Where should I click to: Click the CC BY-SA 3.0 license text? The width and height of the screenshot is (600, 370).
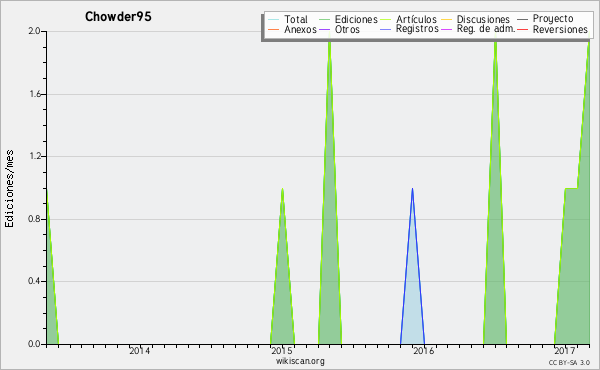pos(569,363)
